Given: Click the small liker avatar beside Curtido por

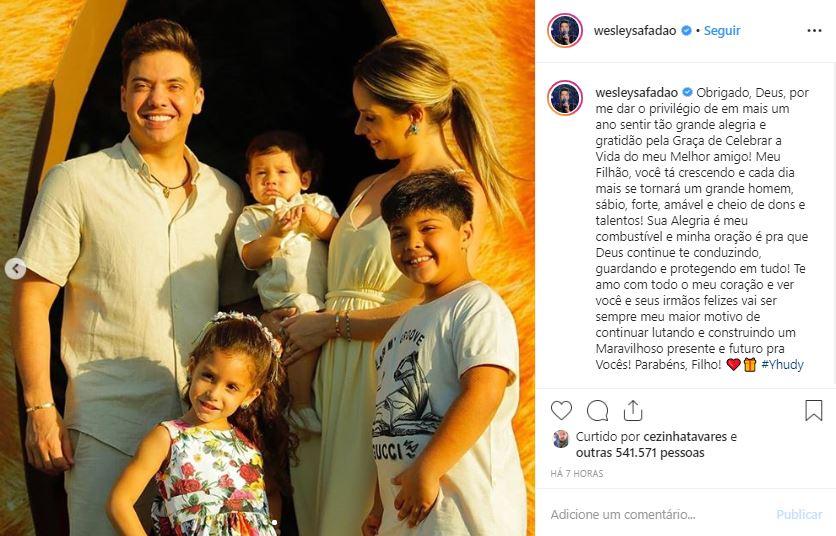Looking at the screenshot, I should click(x=560, y=438).
